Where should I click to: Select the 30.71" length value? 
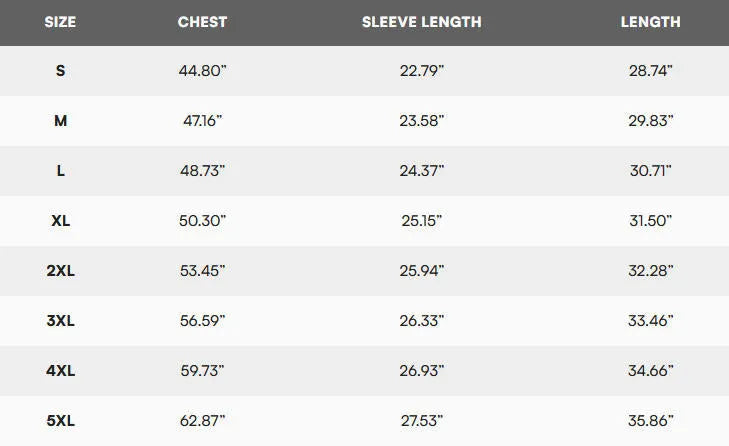pos(650,171)
